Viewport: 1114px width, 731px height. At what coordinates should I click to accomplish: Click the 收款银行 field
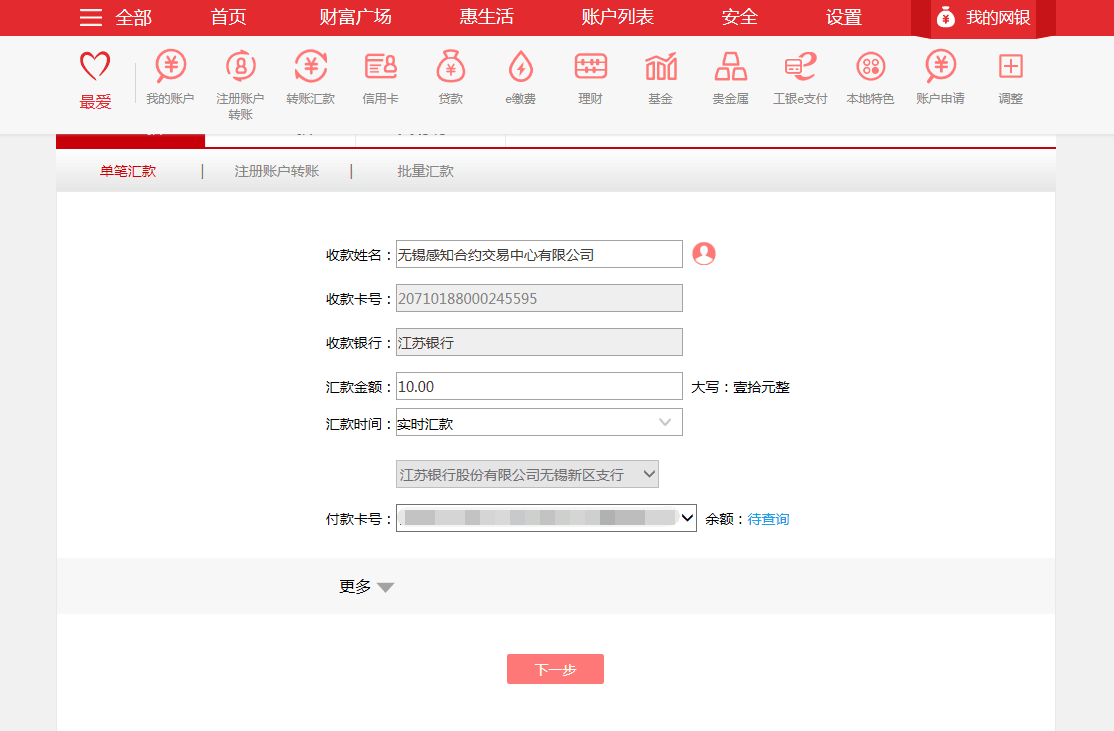coord(539,342)
